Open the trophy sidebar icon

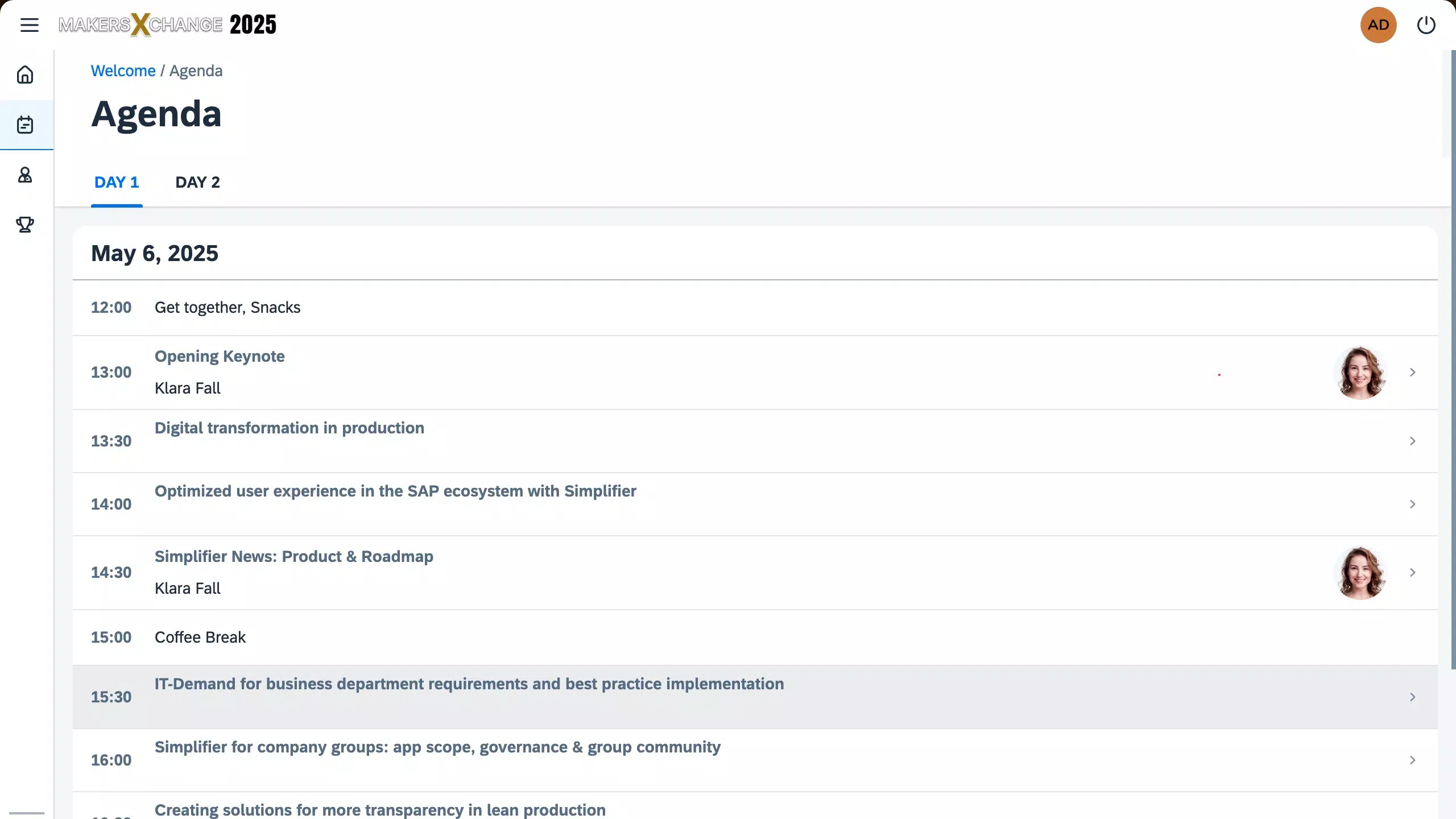click(x=25, y=225)
